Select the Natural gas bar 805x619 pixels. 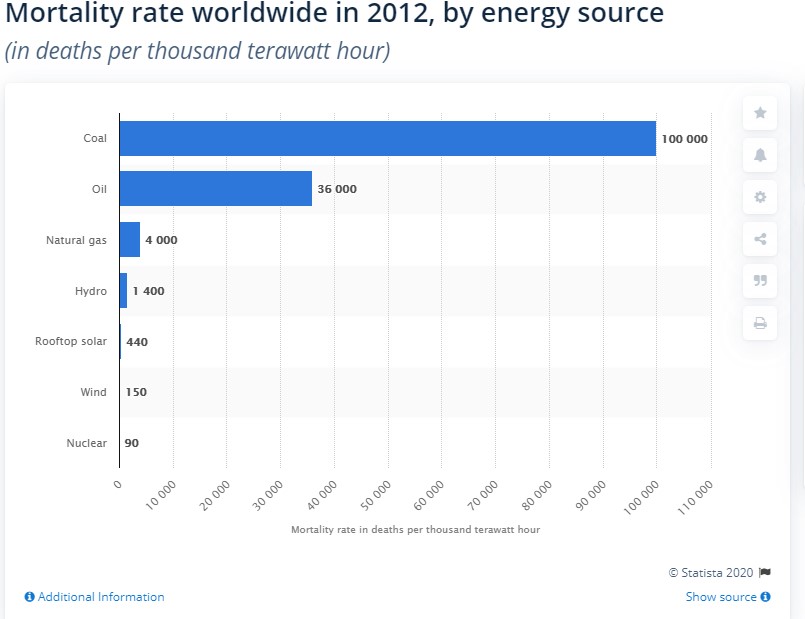pos(129,240)
